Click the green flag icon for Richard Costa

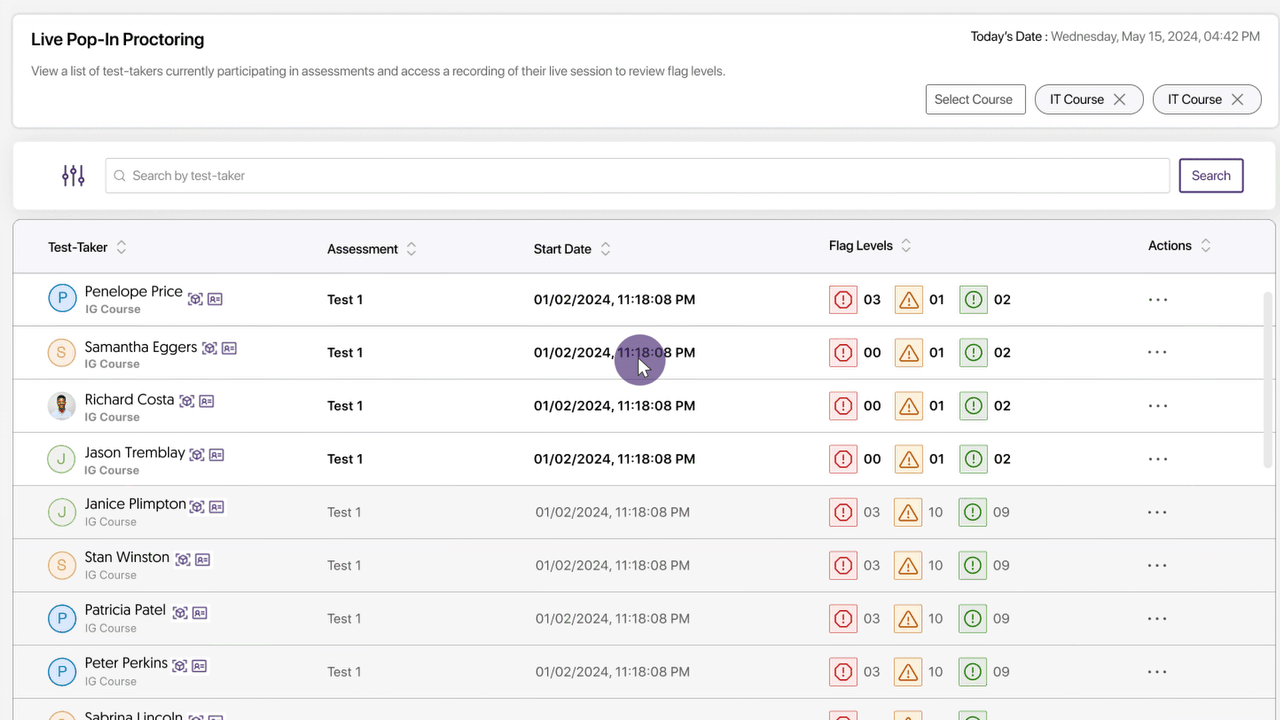coord(973,406)
